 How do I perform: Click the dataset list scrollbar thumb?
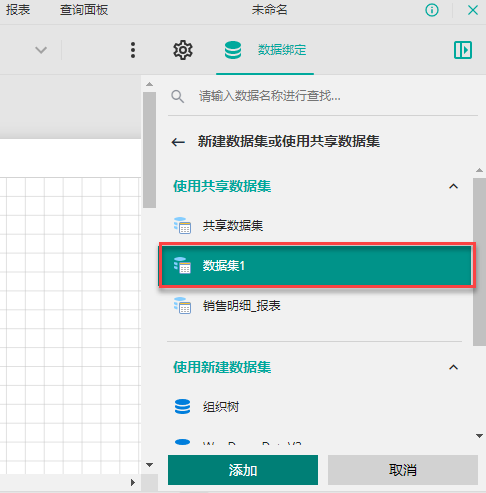click(x=479, y=262)
